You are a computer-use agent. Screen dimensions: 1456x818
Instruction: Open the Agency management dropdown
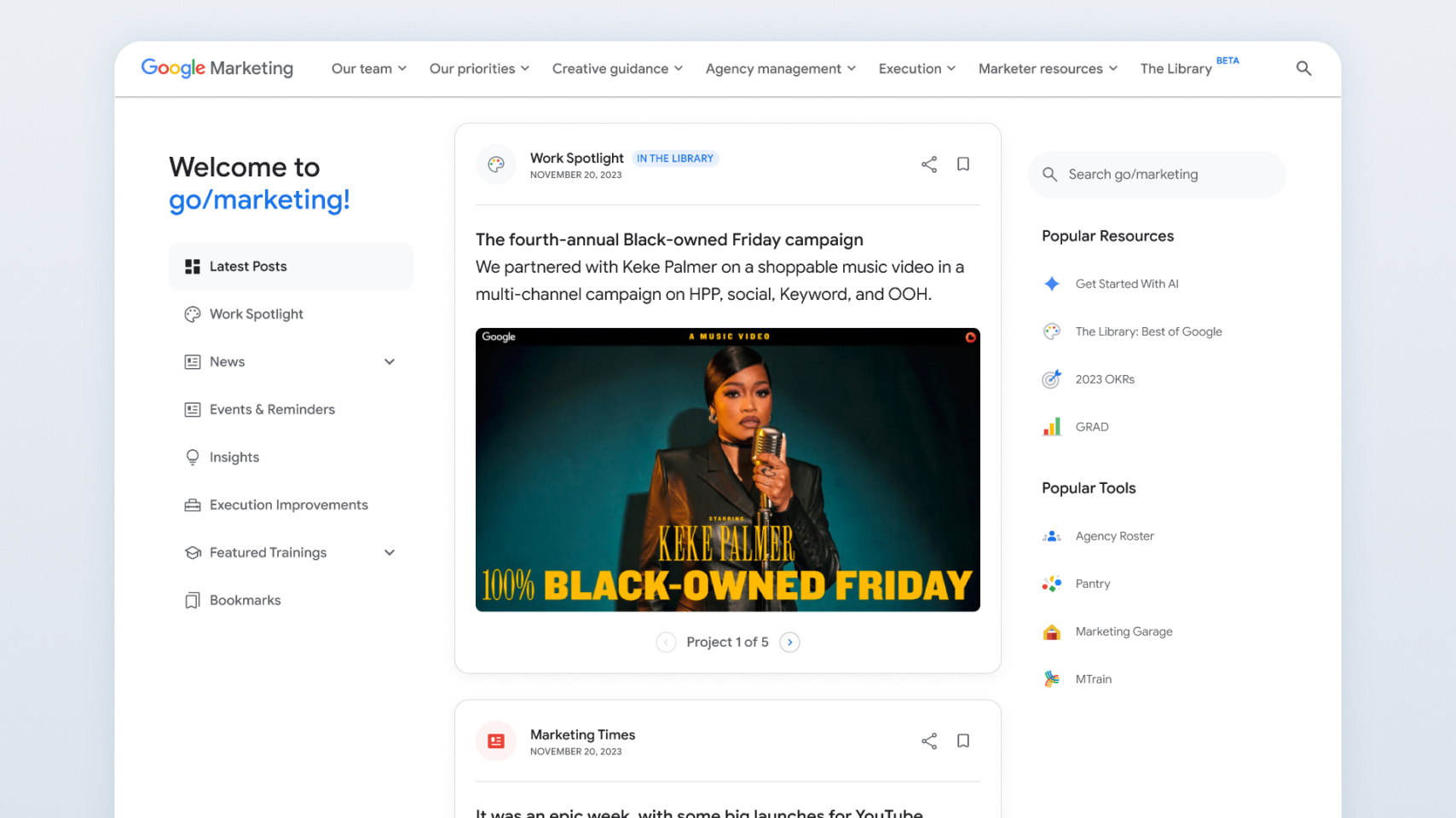click(781, 69)
